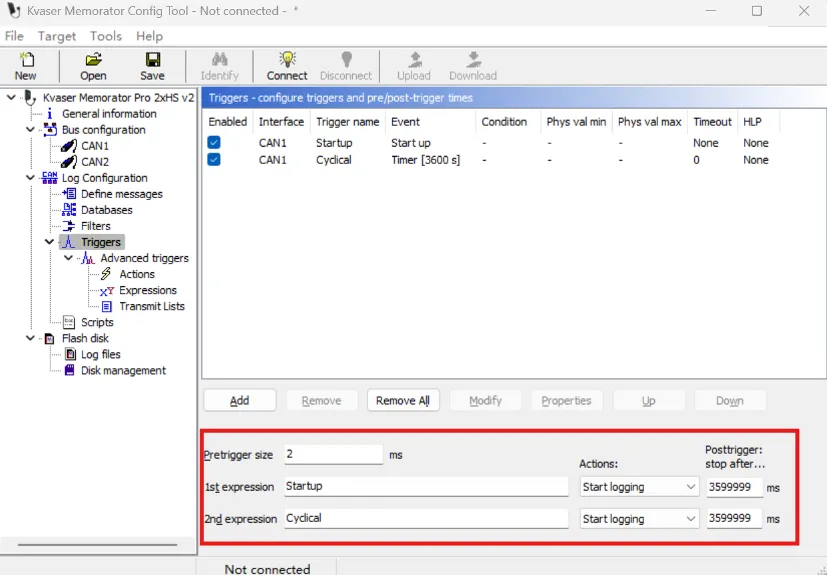
Task: Select the Actions lightning icon
Action: [106, 274]
